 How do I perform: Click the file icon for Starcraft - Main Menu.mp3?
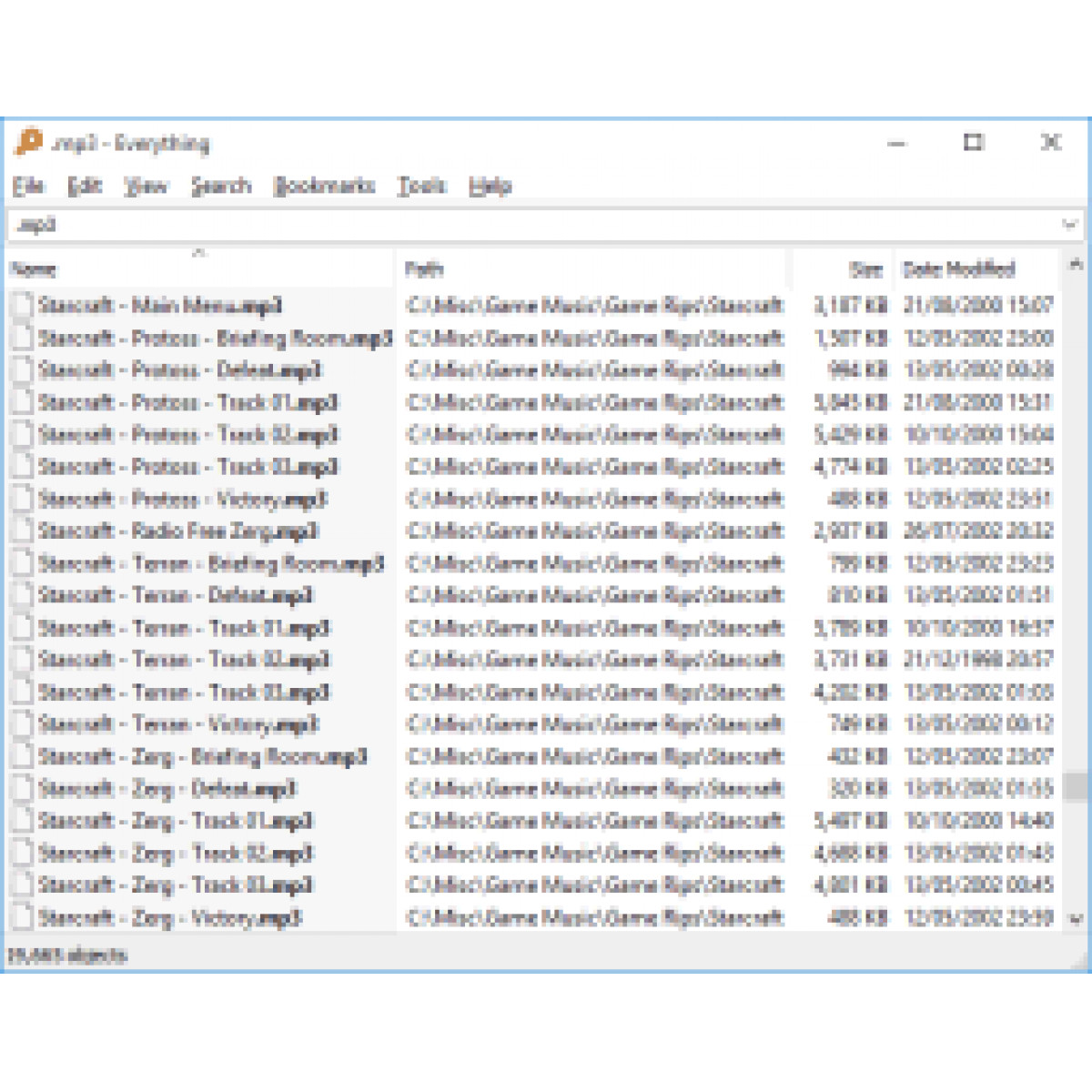pos(23,306)
